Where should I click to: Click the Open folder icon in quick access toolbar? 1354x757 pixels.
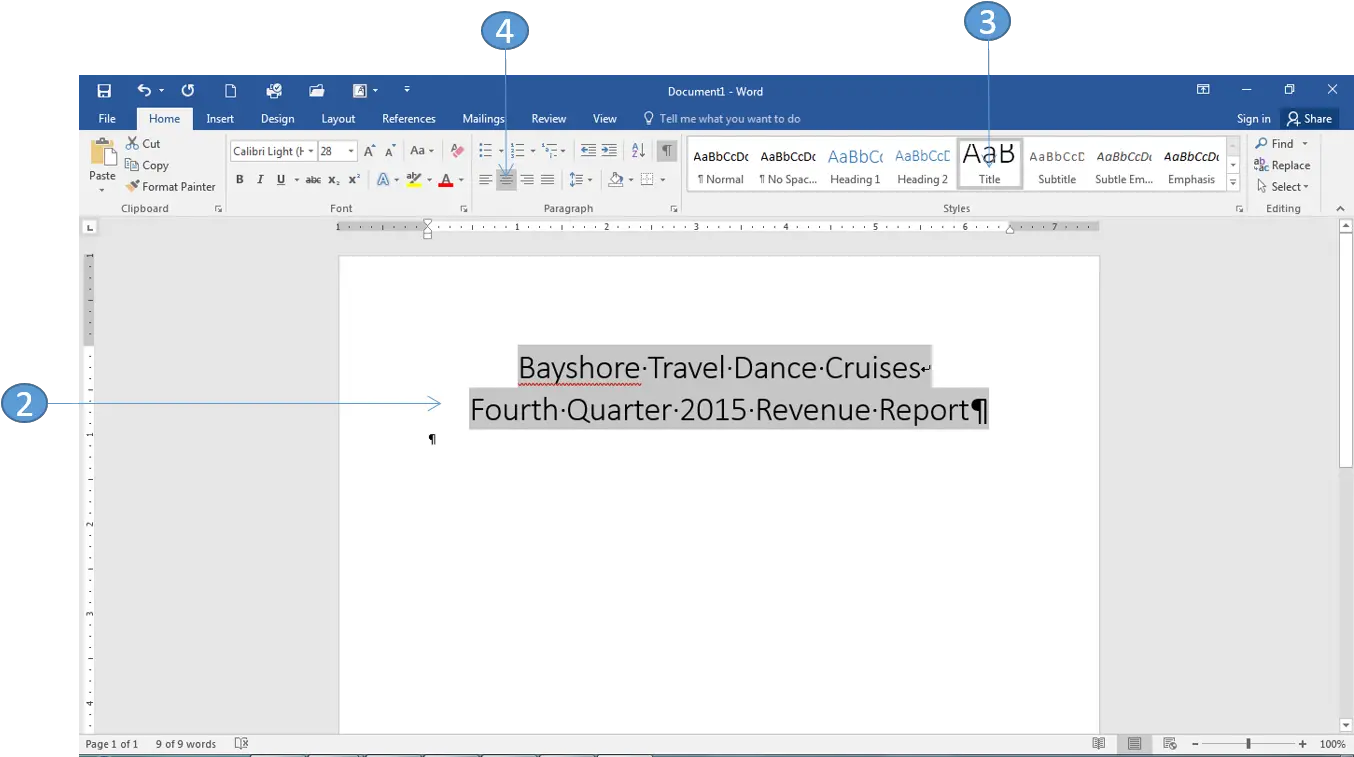click(x=317, y=91)
